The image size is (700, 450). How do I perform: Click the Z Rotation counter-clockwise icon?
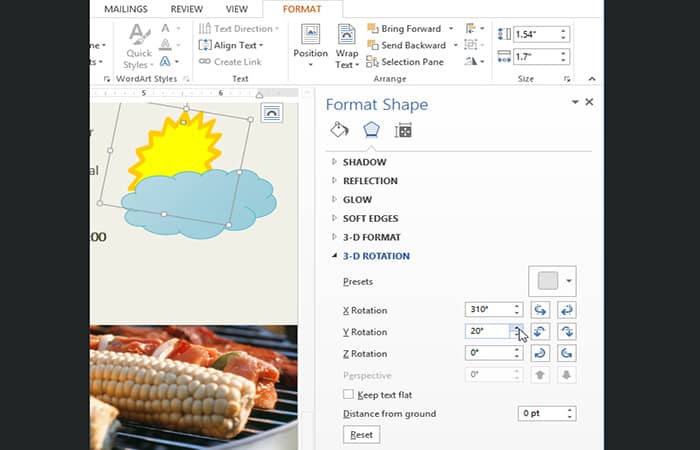coord(567,353)
